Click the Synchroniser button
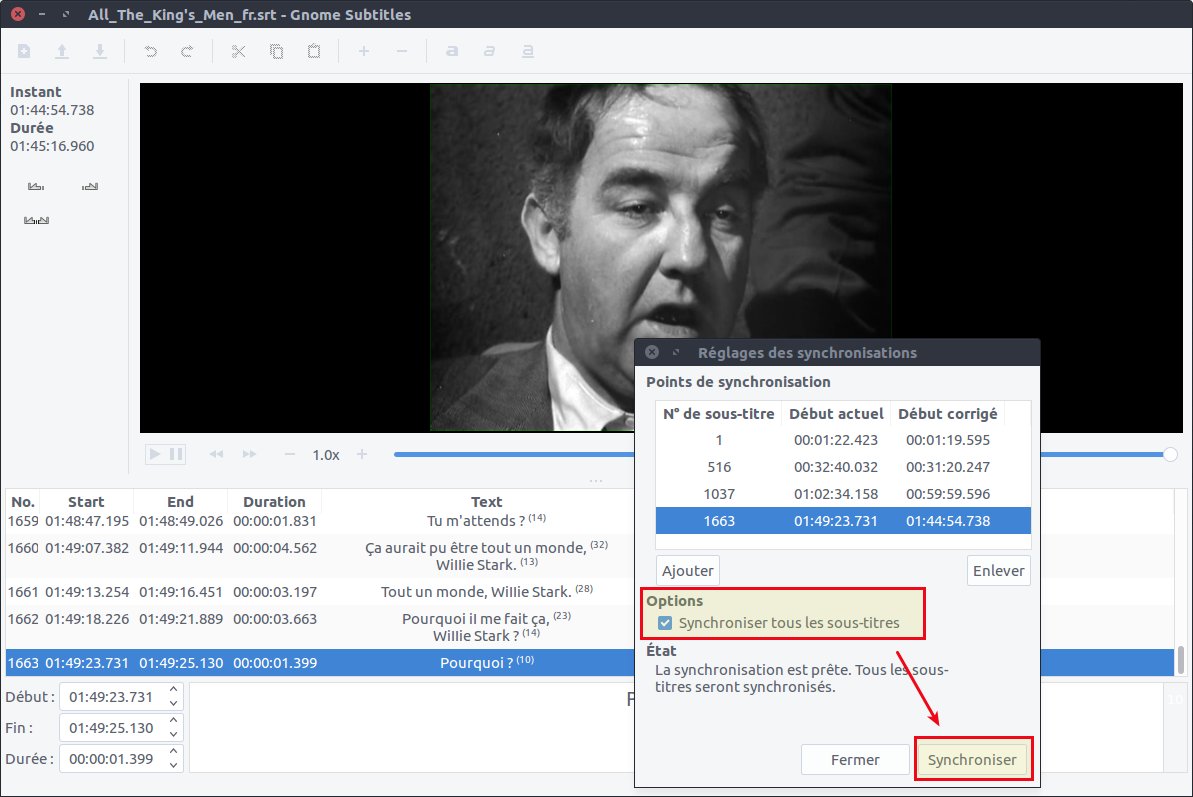The width and height of the screenshot is (1193, 797). (x=972, y=760)
